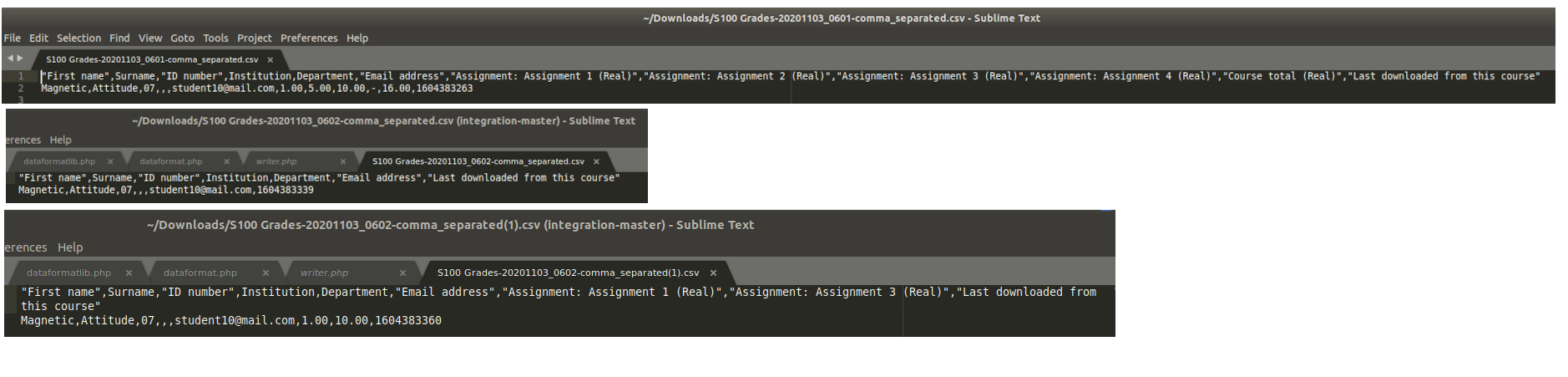Close dataformat.php tab in bottom window
This screenshot has height=377, width=1568.
[x=266, y=273]
